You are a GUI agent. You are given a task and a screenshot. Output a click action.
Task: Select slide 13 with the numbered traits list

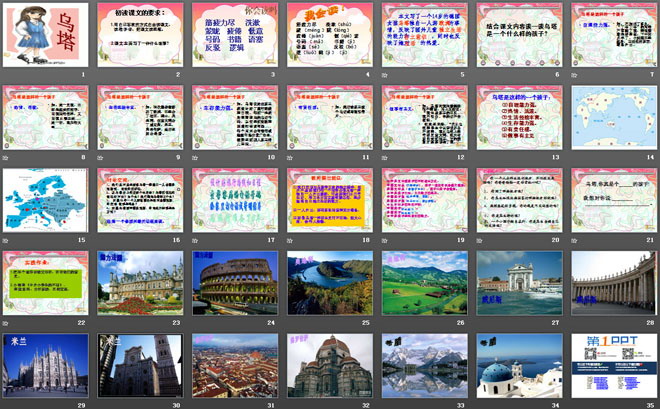[x=520, y=118]
